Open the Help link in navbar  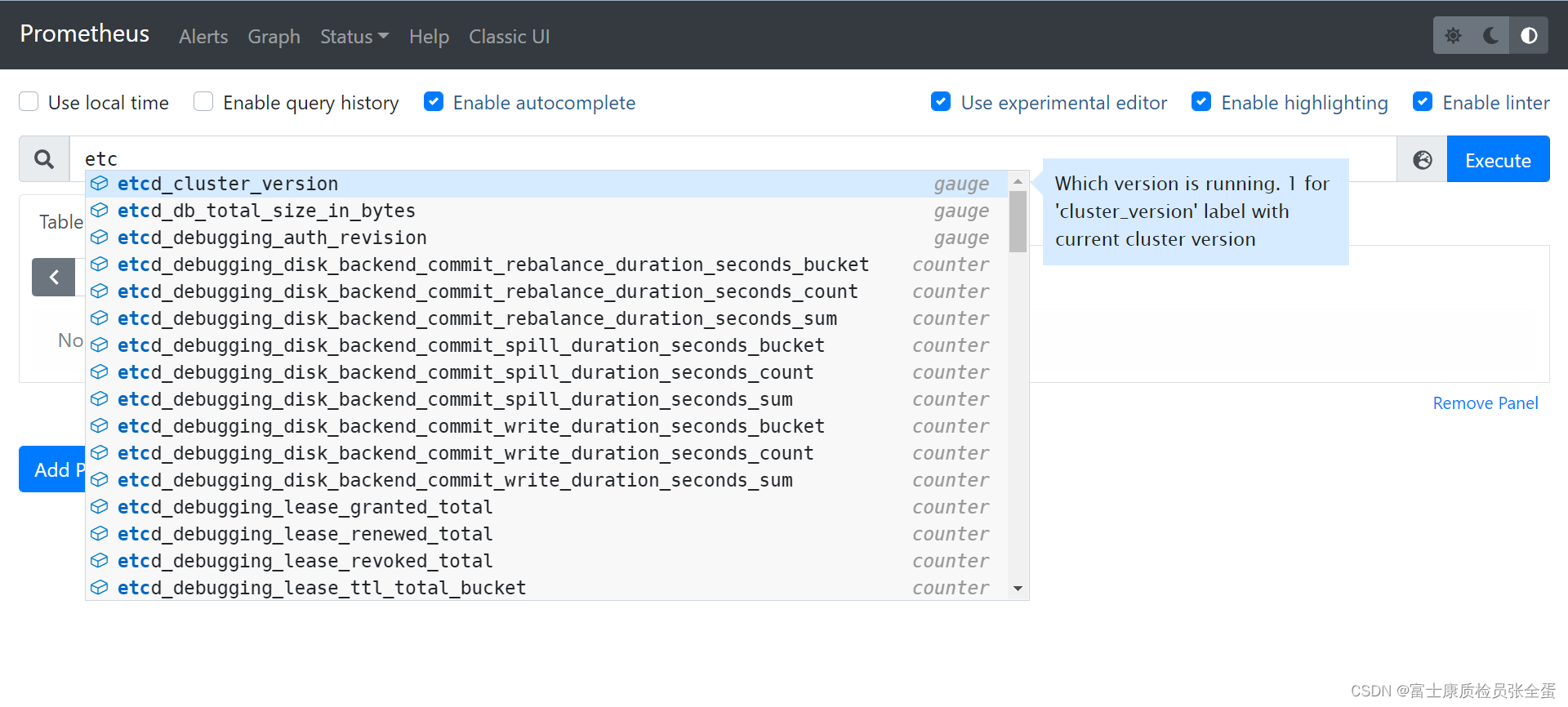click(429, 37)
